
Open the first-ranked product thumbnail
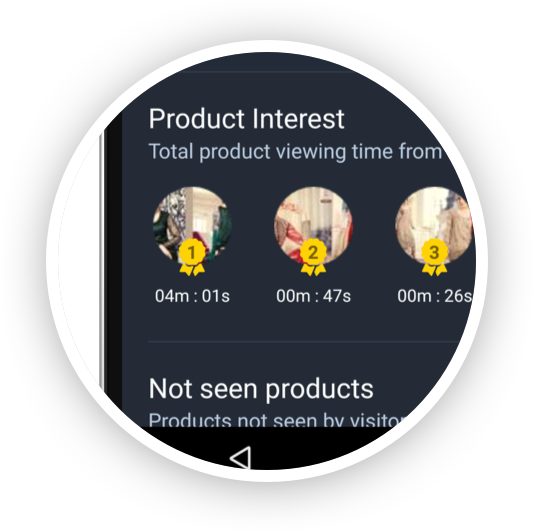tap(192, 225)
